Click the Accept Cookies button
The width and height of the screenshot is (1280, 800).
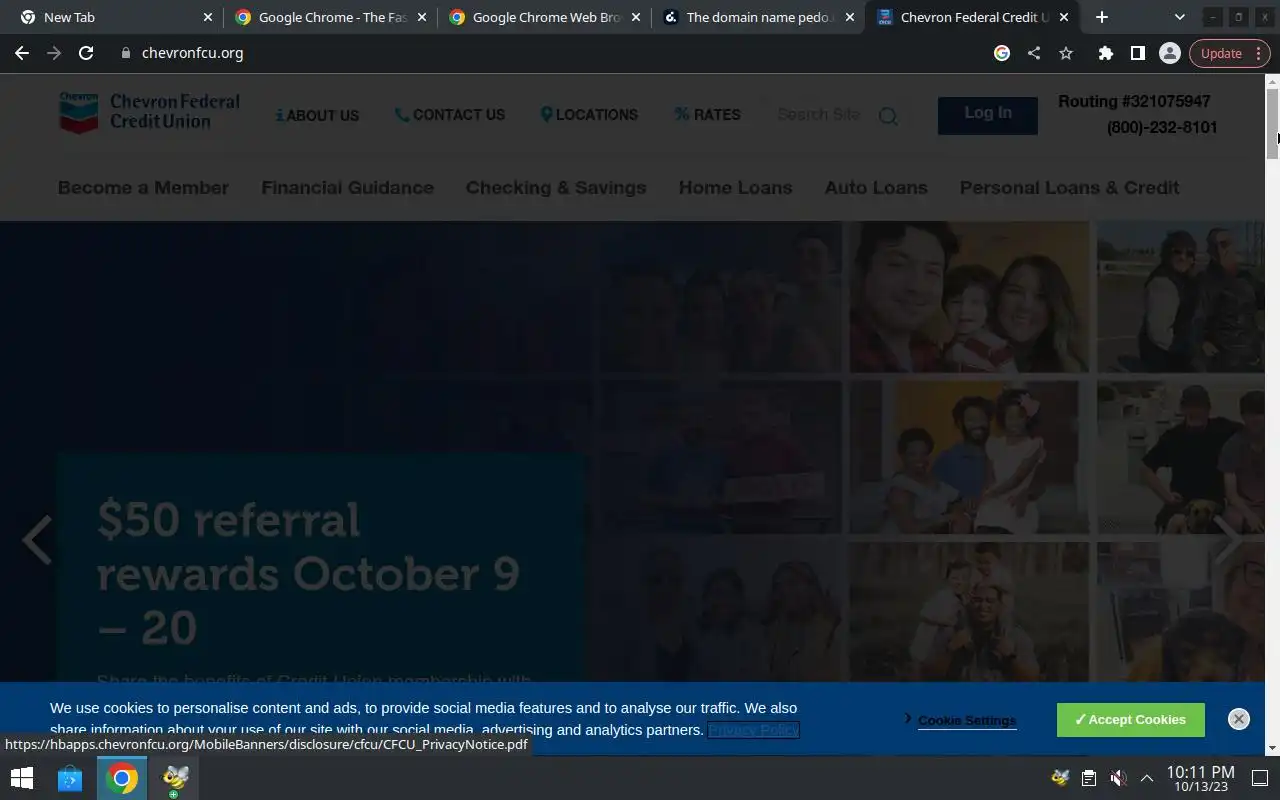coord(1130,720)
